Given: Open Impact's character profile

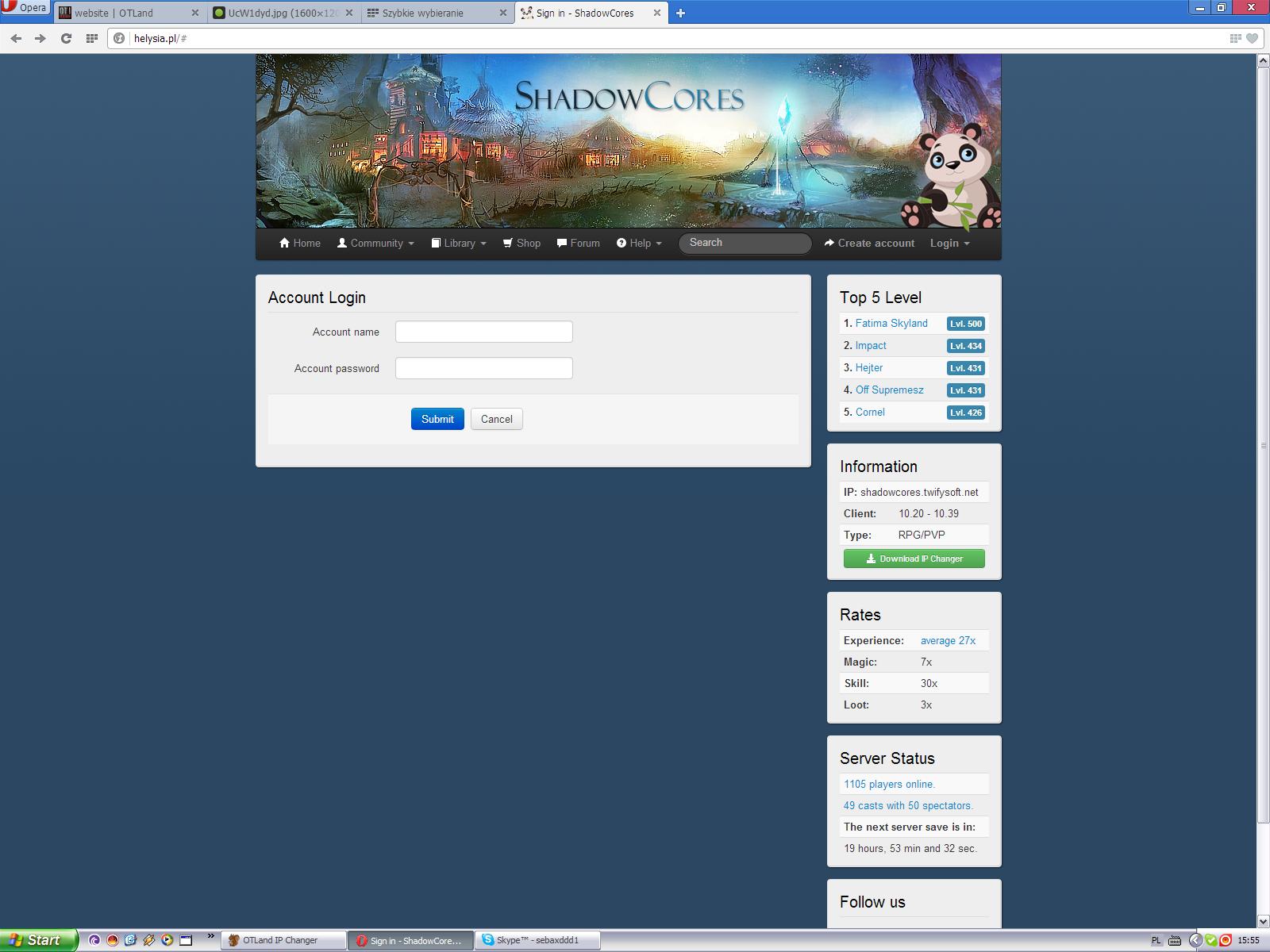Looking at the screenshot, I should coord(871,345).
